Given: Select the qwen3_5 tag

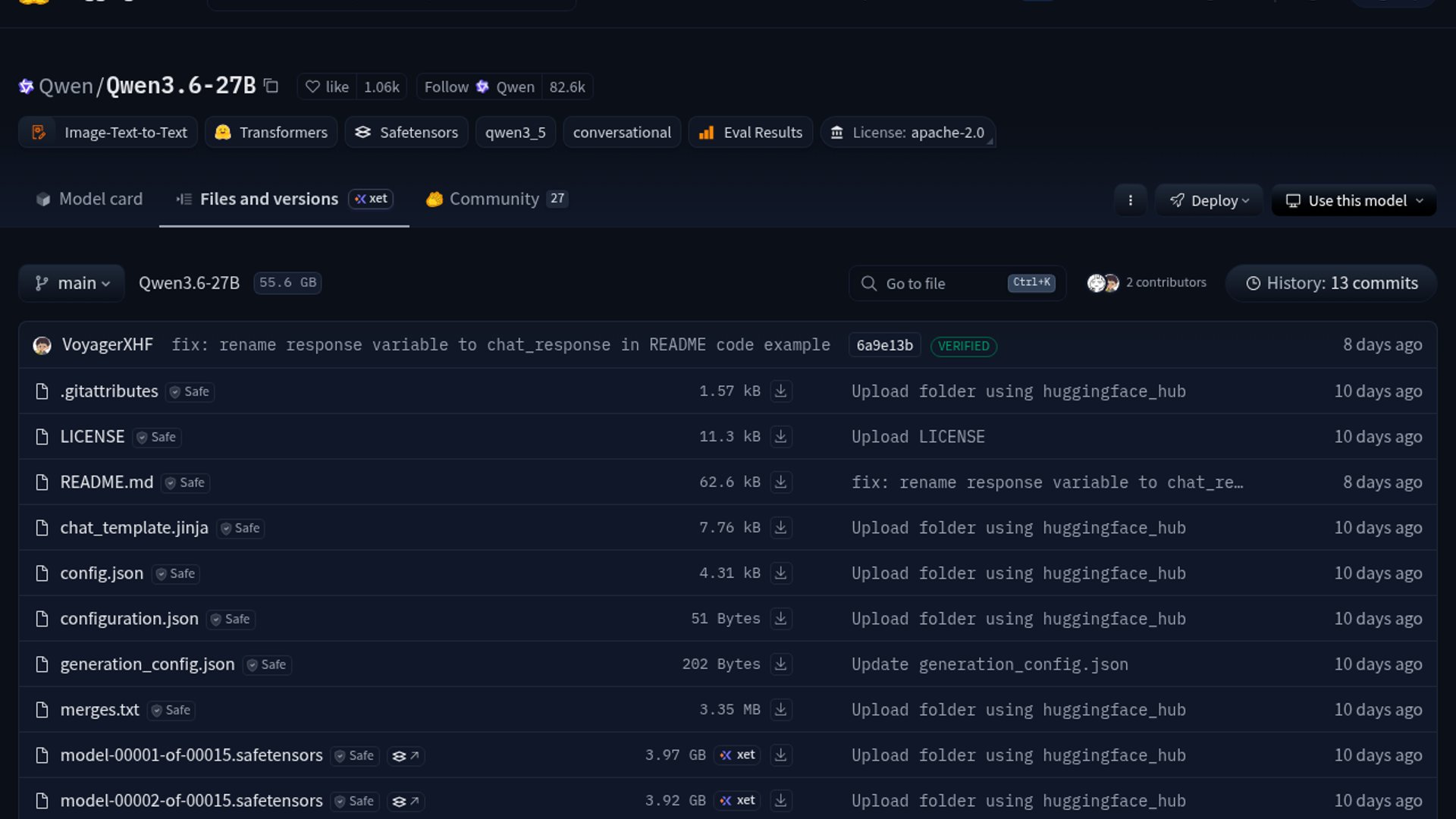Looking at the screenshot, I should [x=516, y=133].
